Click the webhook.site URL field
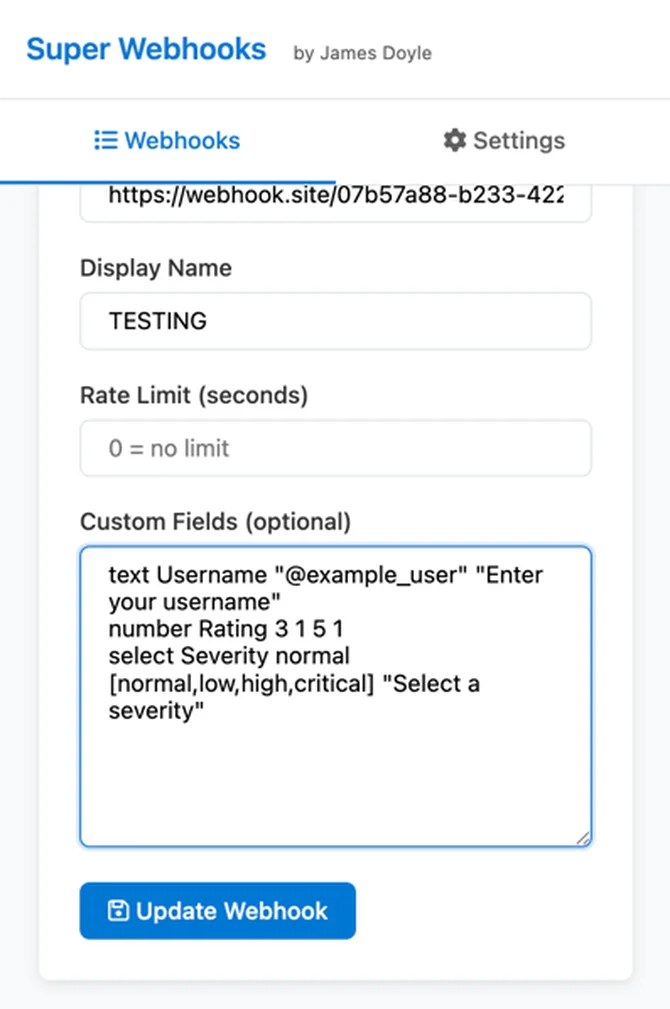Image resolution: width=670 pixels, height=1009 pixels. click(x=335, y=197)
